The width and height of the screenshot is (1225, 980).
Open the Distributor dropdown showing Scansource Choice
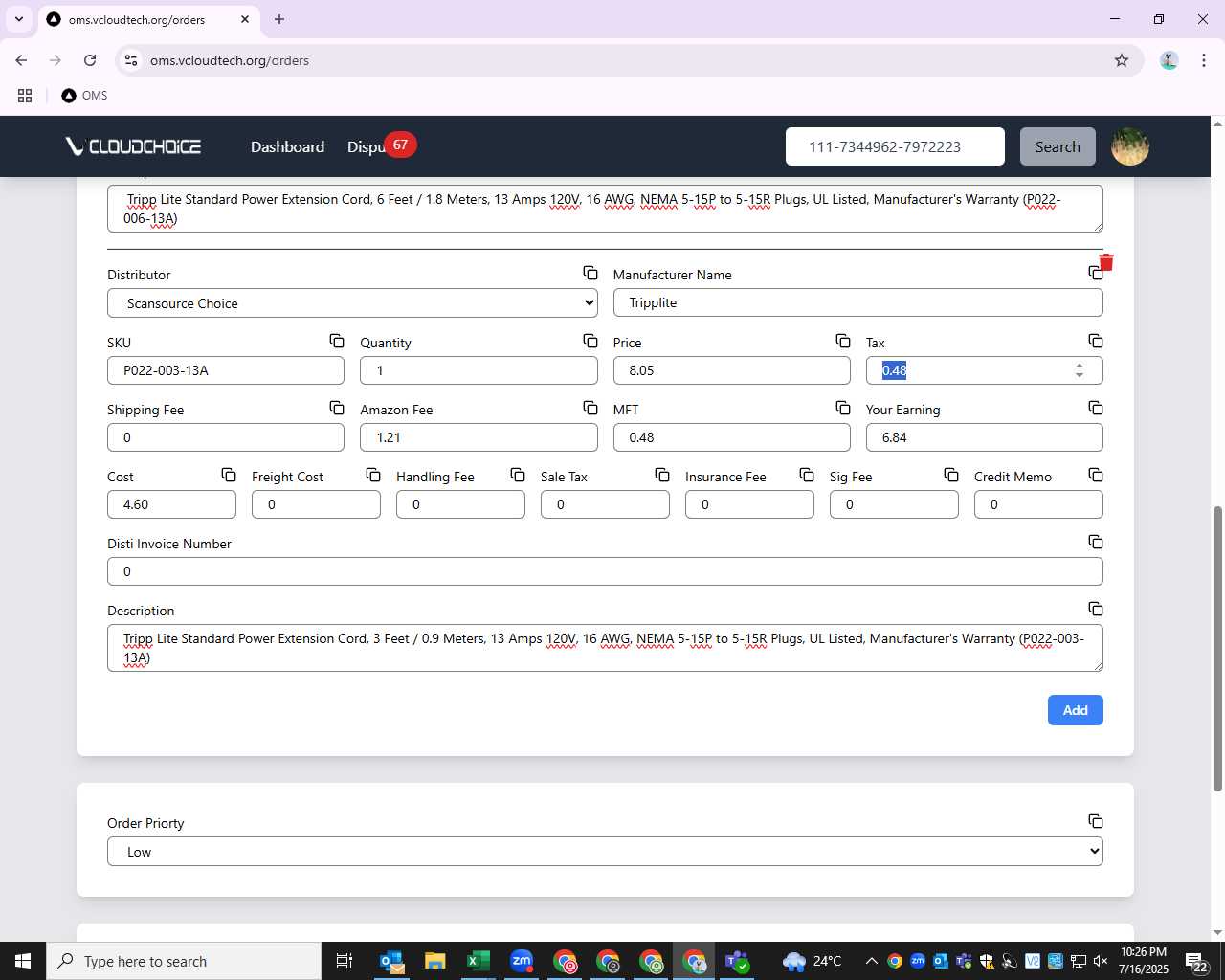[352, 303]
